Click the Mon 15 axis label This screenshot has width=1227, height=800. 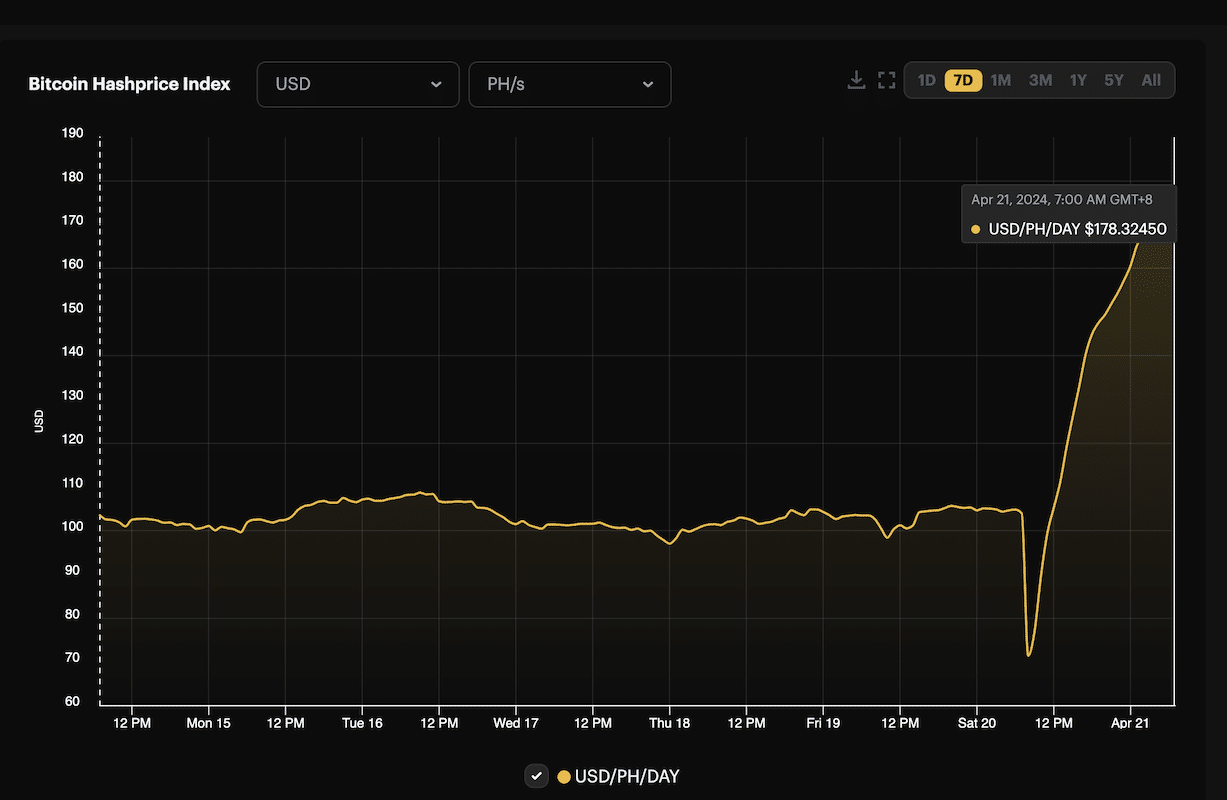pos(208,723)
